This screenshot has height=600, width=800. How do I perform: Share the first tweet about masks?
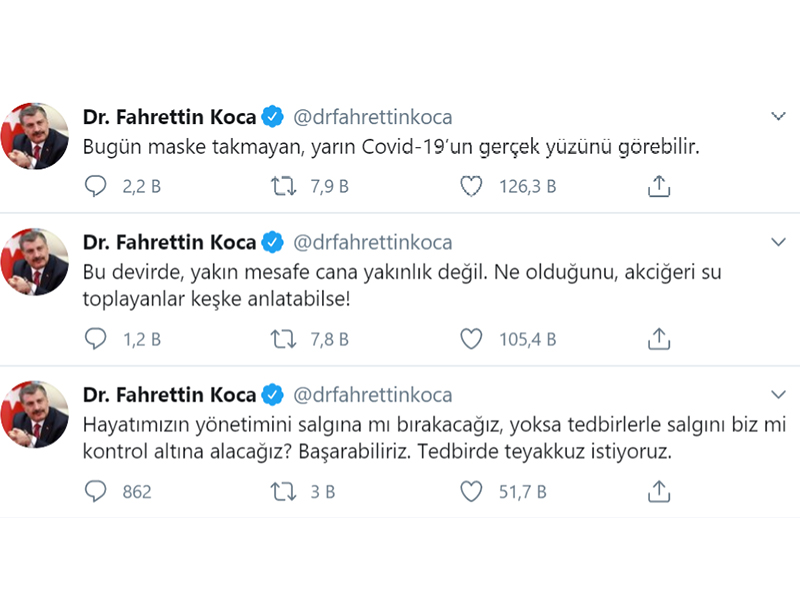658,186
